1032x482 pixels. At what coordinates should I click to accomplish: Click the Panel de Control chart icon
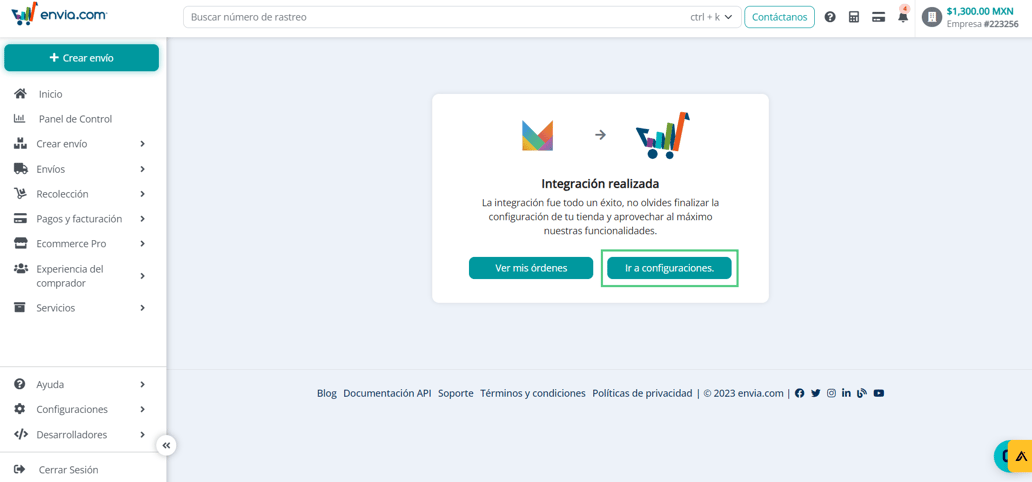click(20, 119)
